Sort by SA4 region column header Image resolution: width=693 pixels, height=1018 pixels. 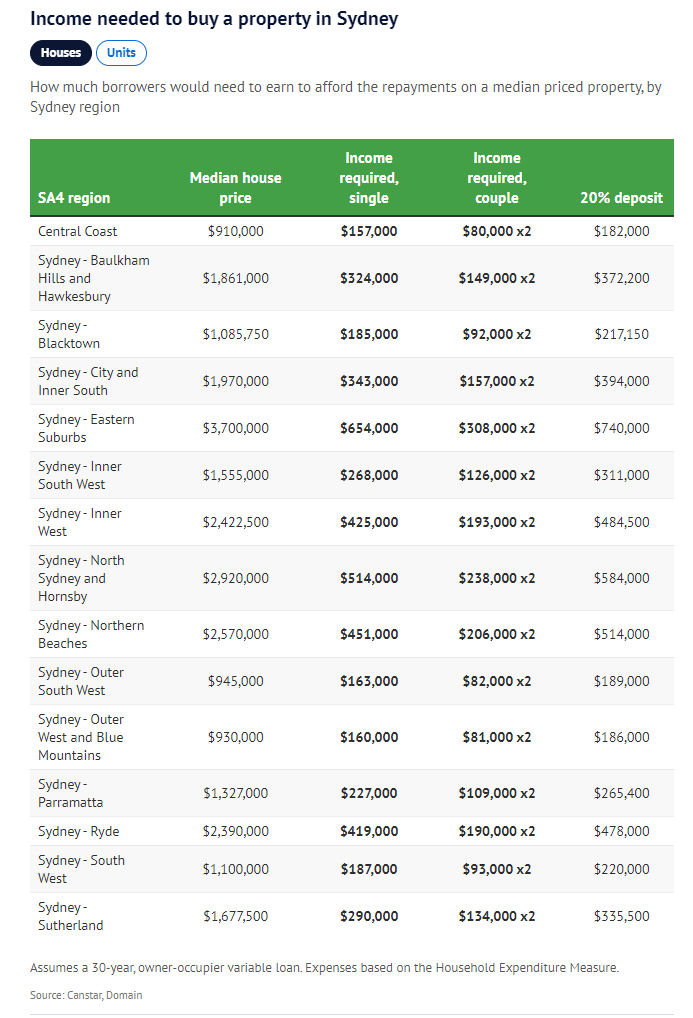coord(74,198)
